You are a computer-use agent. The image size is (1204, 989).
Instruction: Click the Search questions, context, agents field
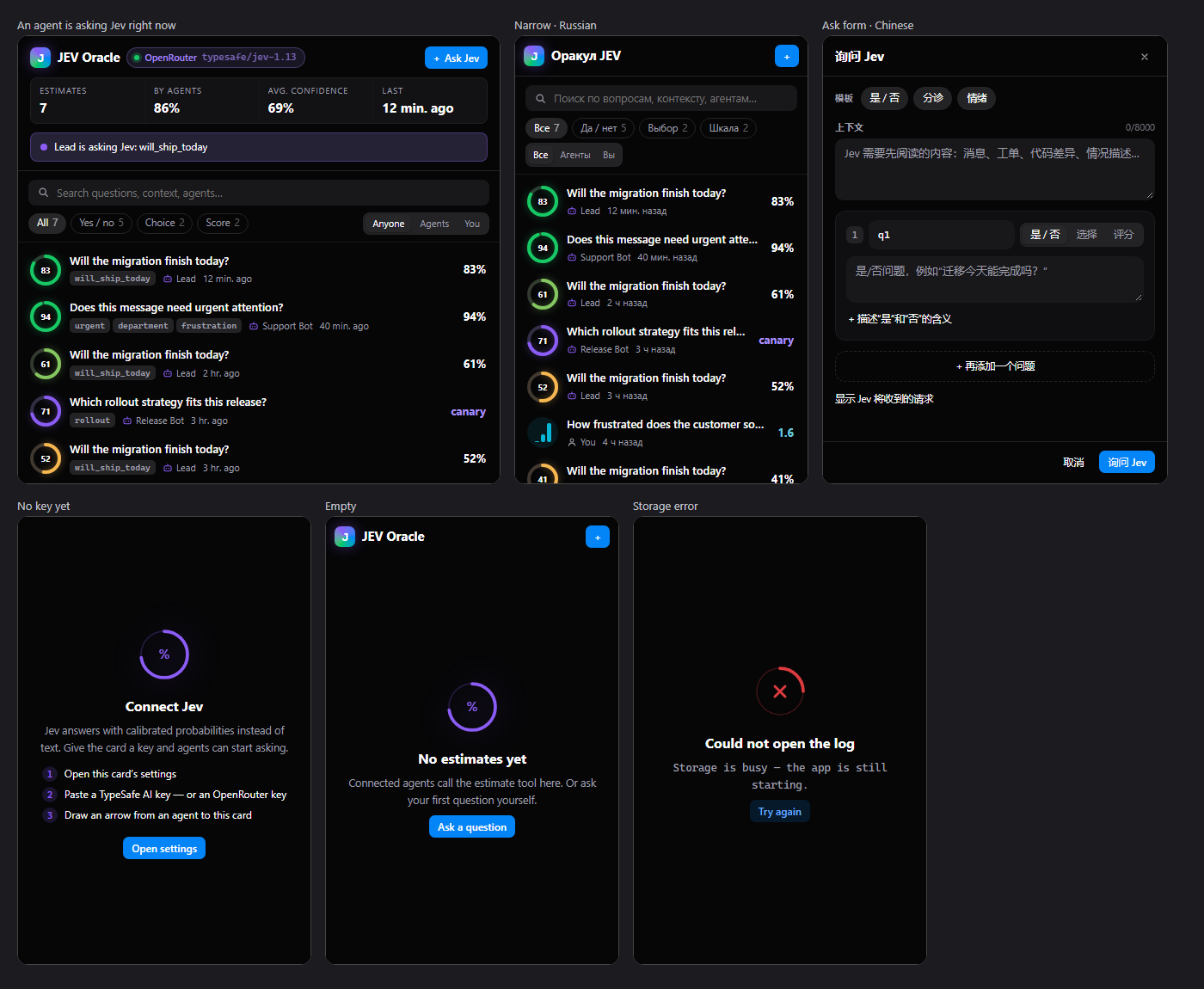tap(259, 193)
